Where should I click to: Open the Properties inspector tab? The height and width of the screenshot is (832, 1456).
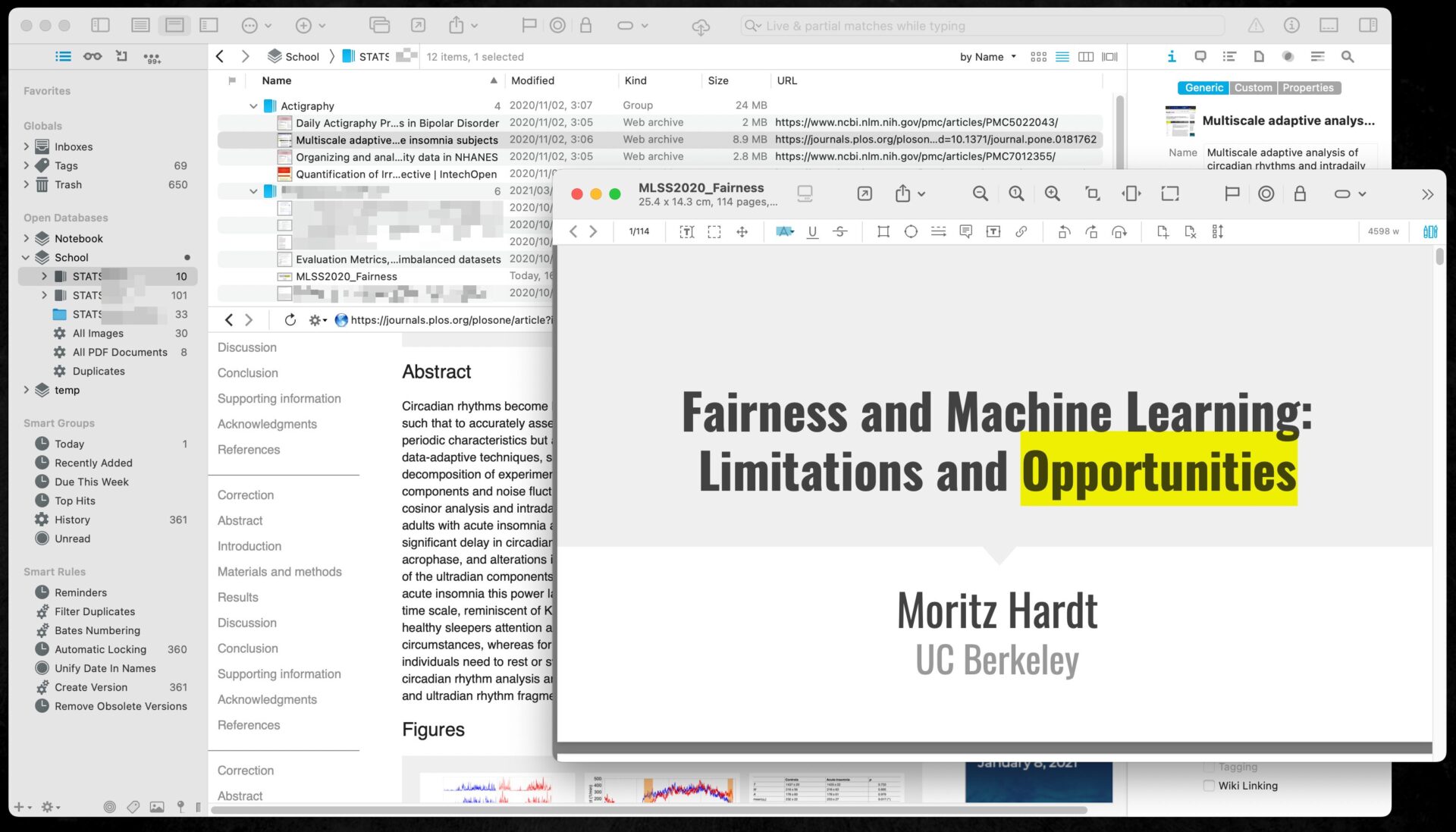pos(1307,88)
